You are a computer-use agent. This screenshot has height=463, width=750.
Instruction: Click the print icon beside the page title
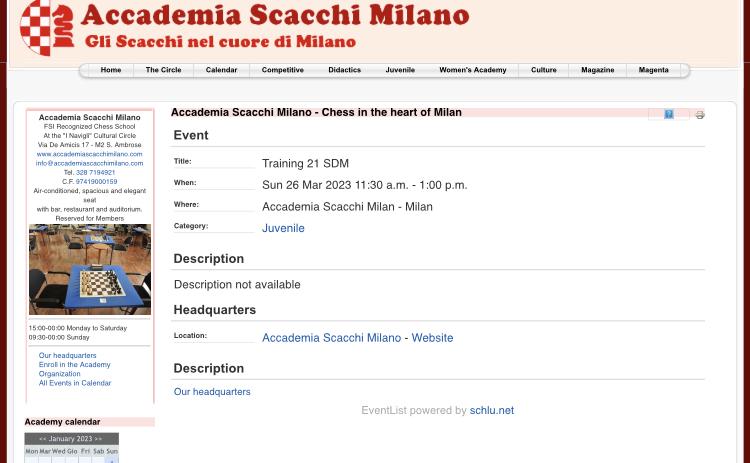click(x=700, y=115)
